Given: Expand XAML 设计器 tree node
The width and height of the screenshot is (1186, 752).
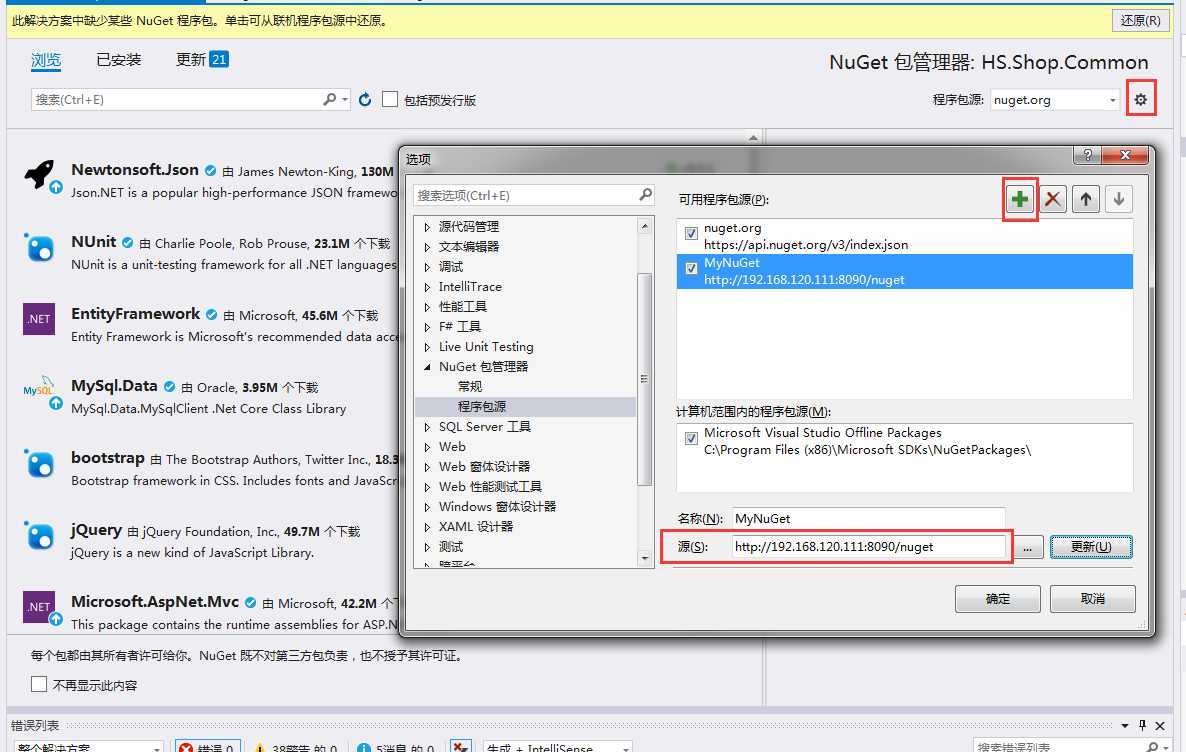Looking at the screenshot, I should pos(427,527).
